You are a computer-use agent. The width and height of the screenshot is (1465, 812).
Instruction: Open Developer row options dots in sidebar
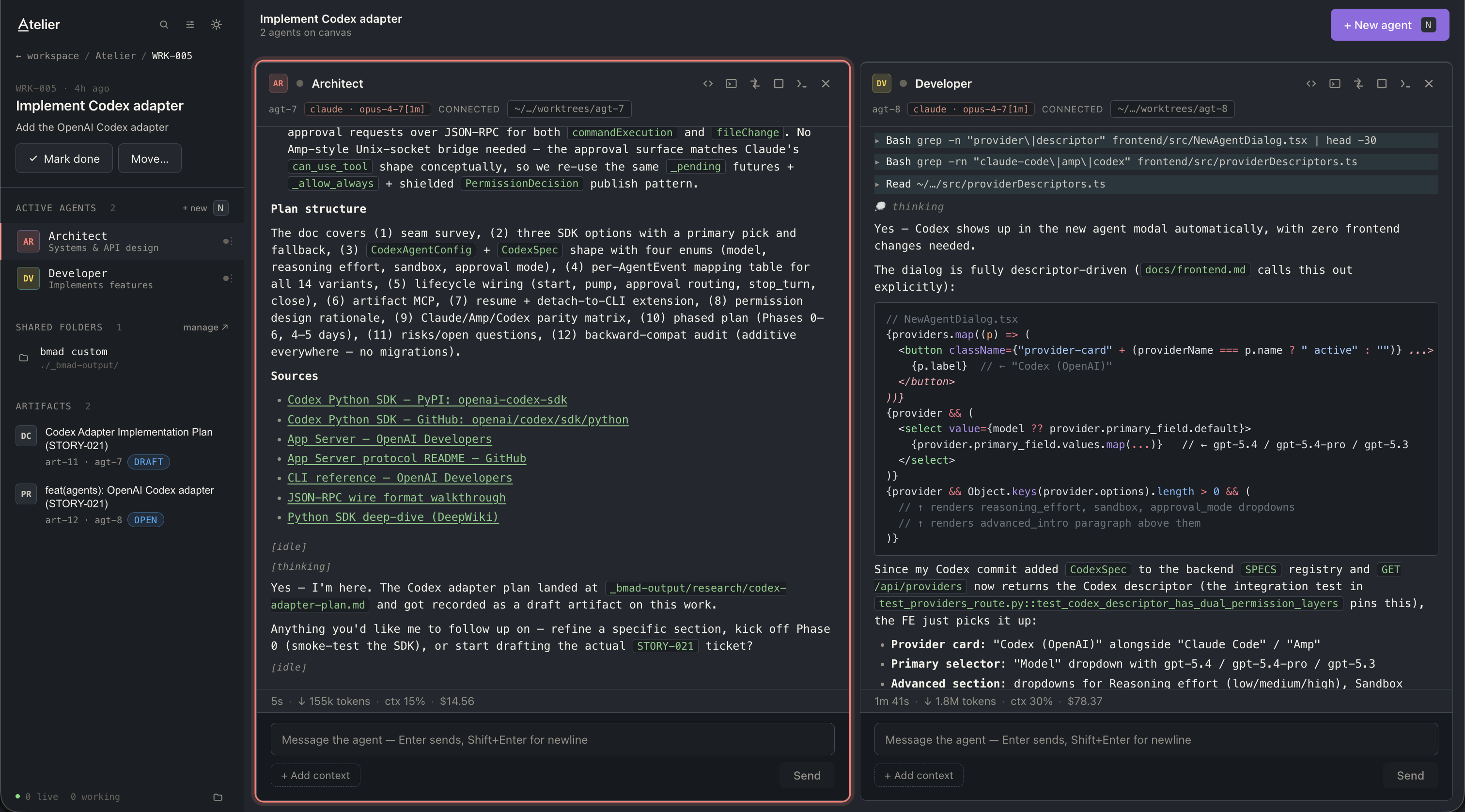231,278
